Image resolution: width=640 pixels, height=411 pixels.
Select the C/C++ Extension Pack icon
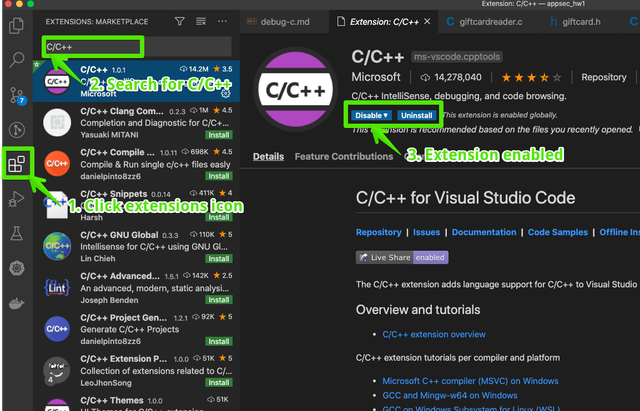[x=56, y=371]
